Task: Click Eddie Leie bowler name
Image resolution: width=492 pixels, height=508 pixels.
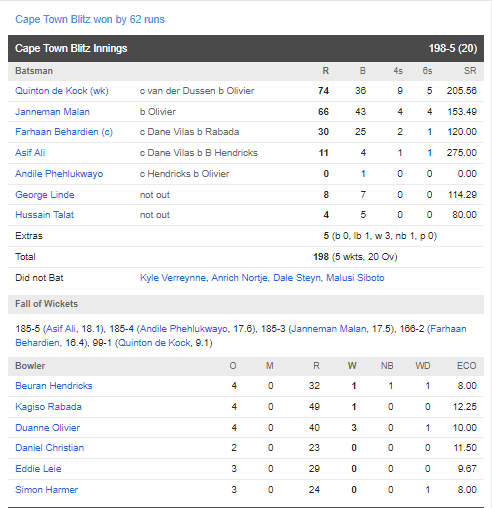Action: (x=38, y=469)
